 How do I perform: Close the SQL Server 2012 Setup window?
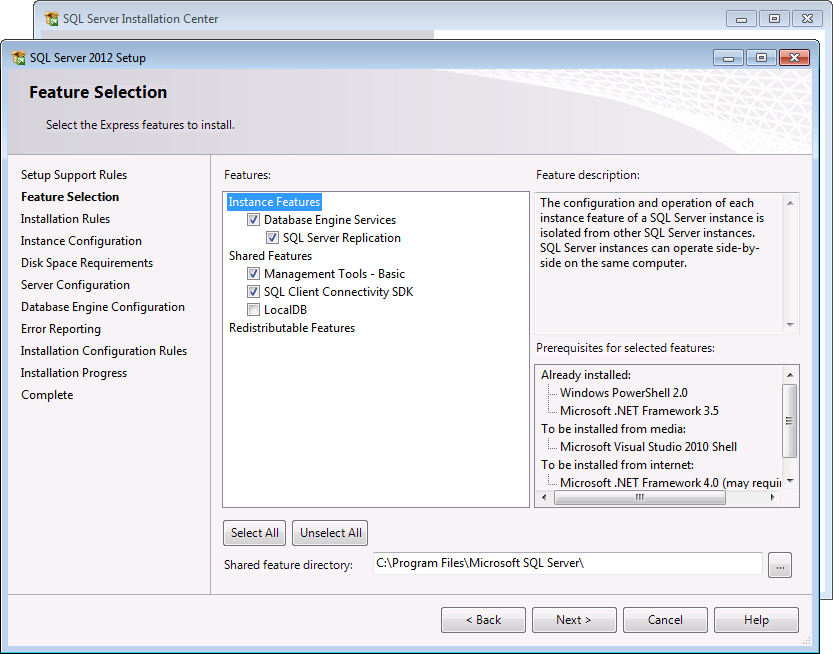tap(794, 57)
